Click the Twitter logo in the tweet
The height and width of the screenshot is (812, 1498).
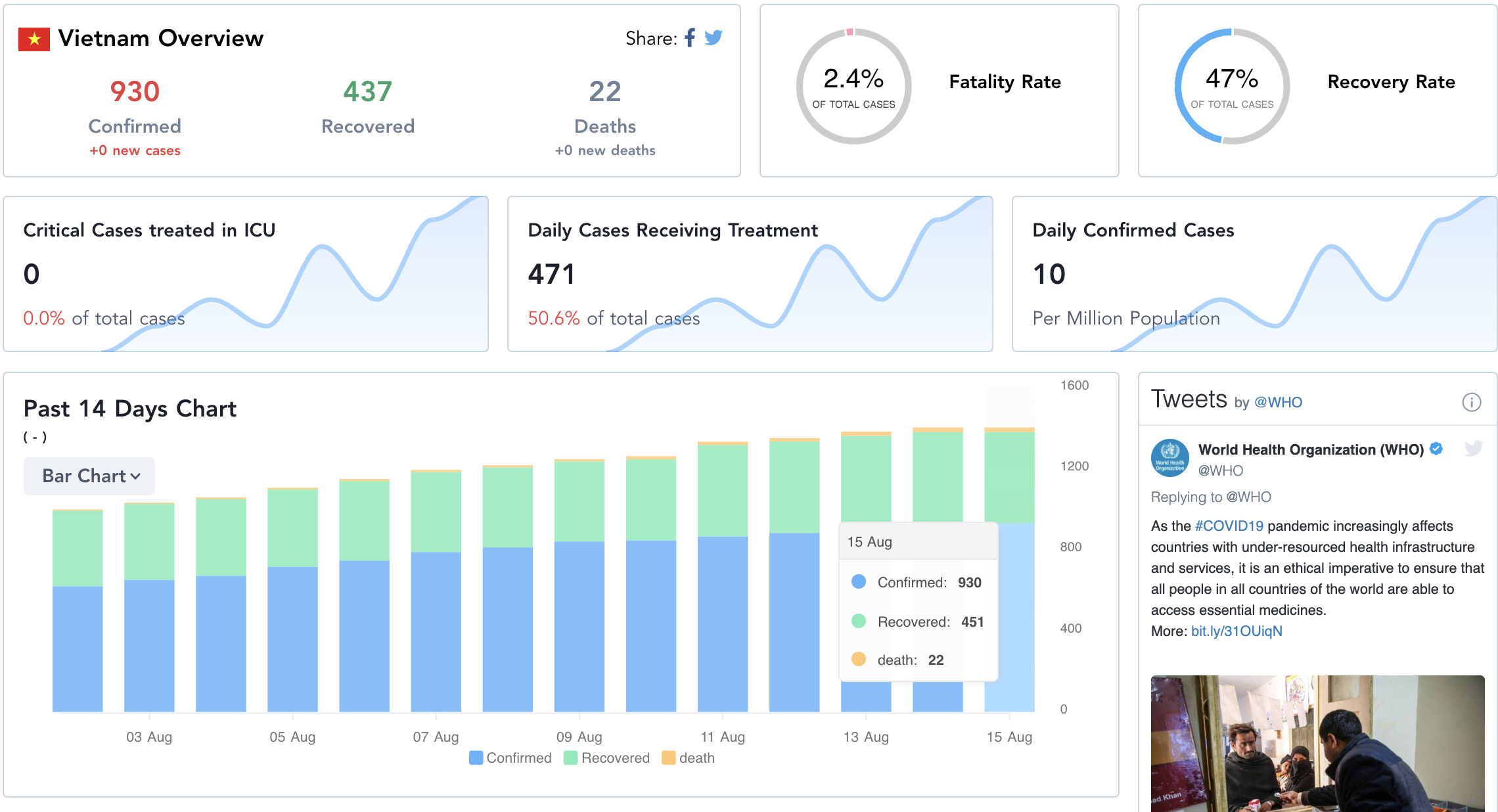point(1473,449)
